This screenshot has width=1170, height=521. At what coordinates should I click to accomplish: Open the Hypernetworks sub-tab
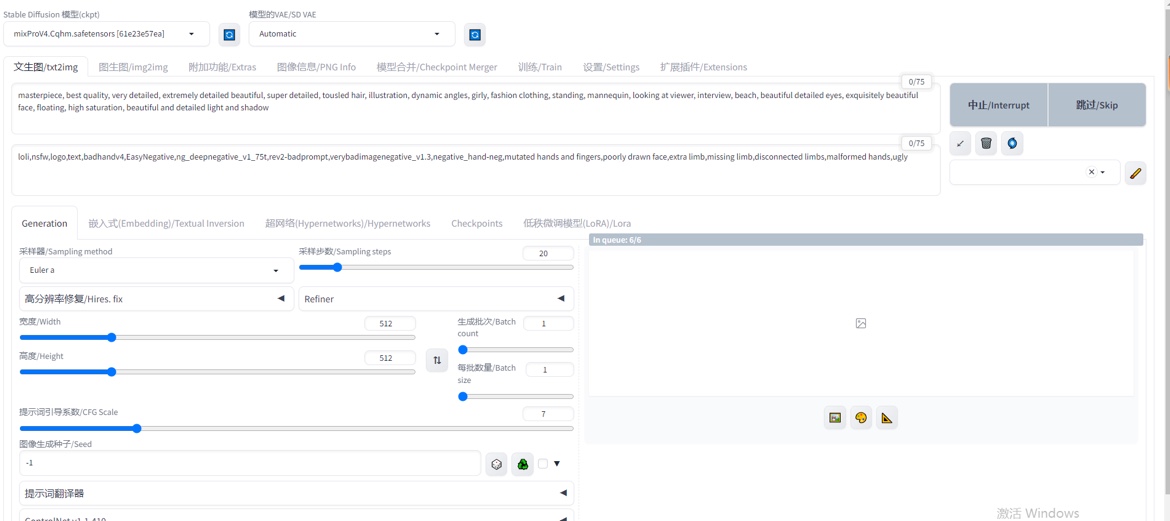pyautogui.click(x=348, y=223)
